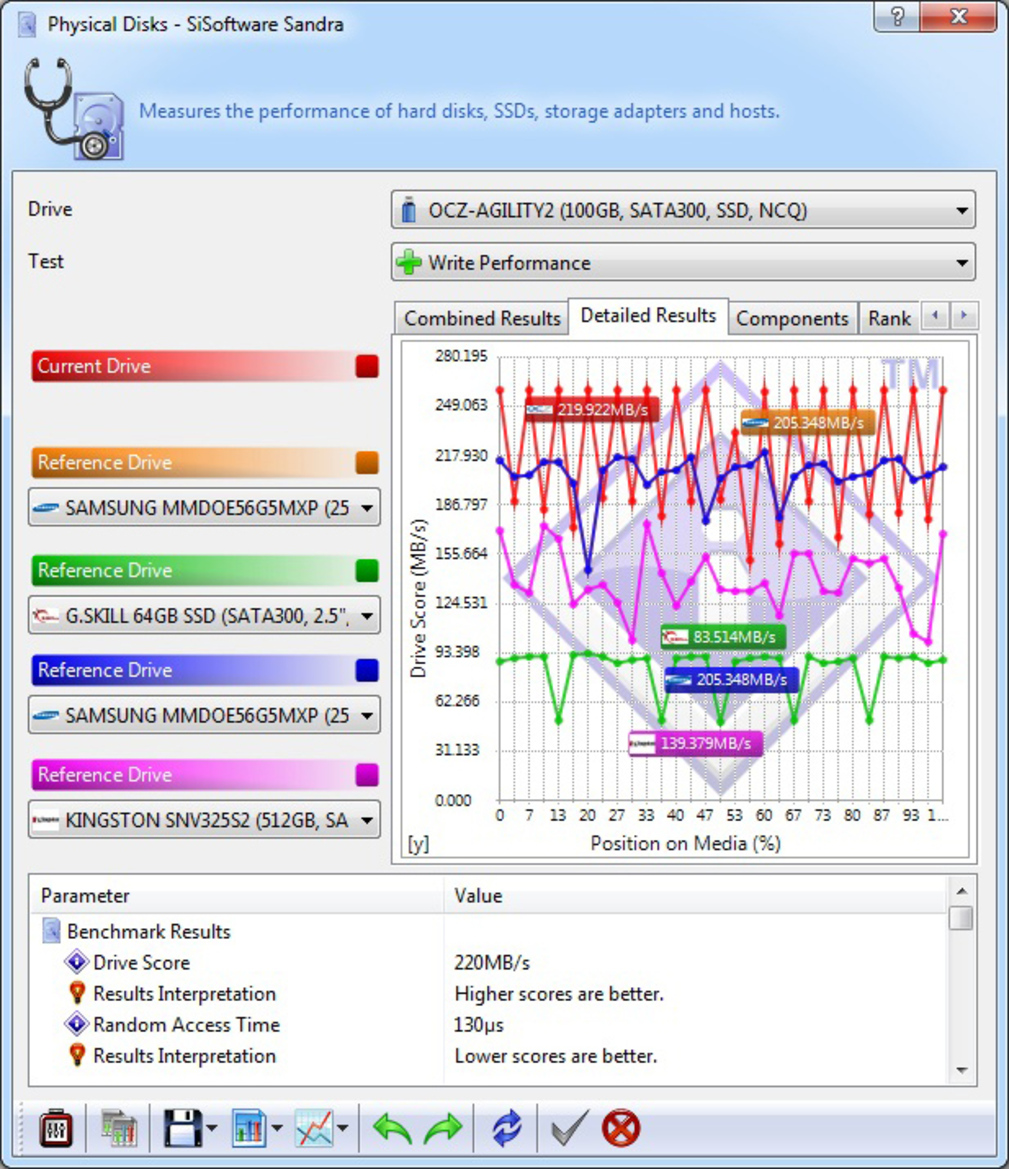Click the blue refresh arrows icon
The width and height of the screenshot is (1009, 1169).
[507, 1128]
